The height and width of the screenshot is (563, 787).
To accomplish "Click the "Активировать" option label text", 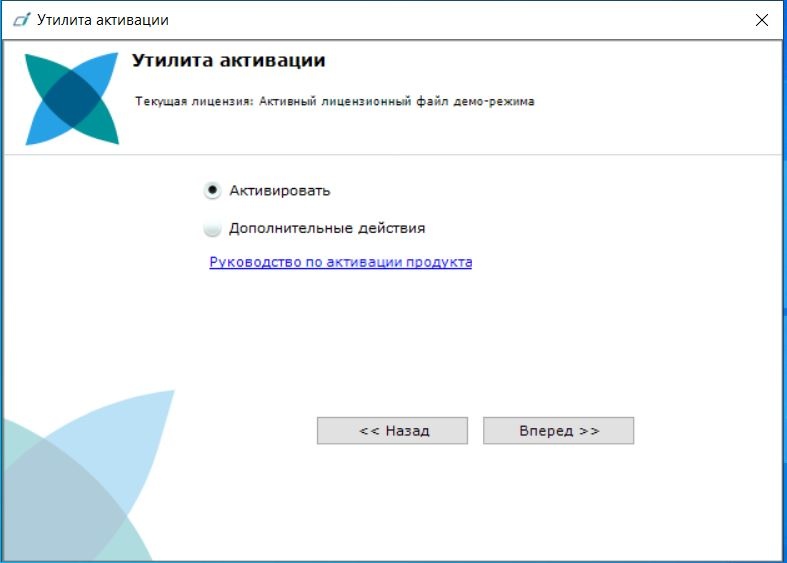I will [x=279, y=190].
